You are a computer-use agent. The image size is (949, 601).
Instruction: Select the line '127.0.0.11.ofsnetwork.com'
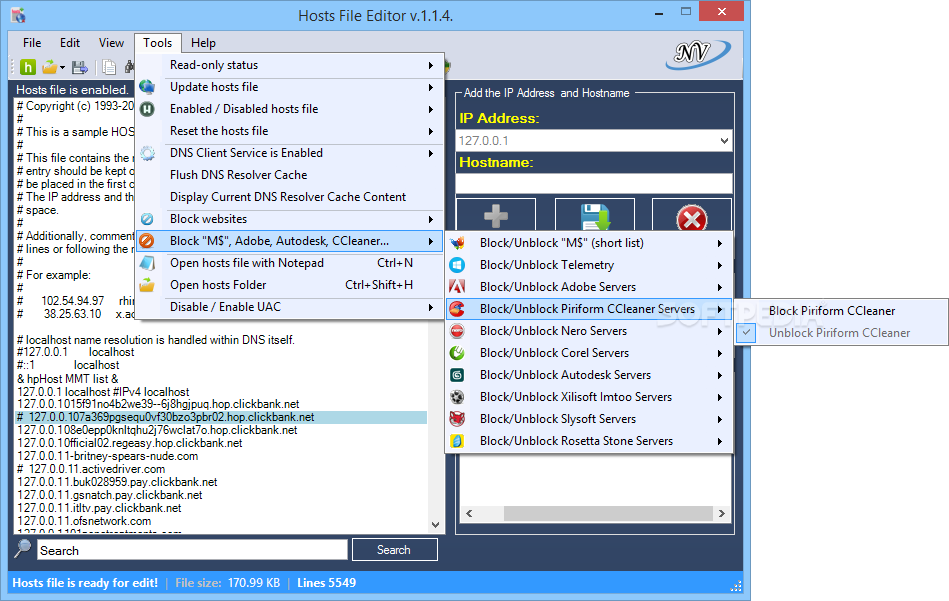(x=84, y=522)
